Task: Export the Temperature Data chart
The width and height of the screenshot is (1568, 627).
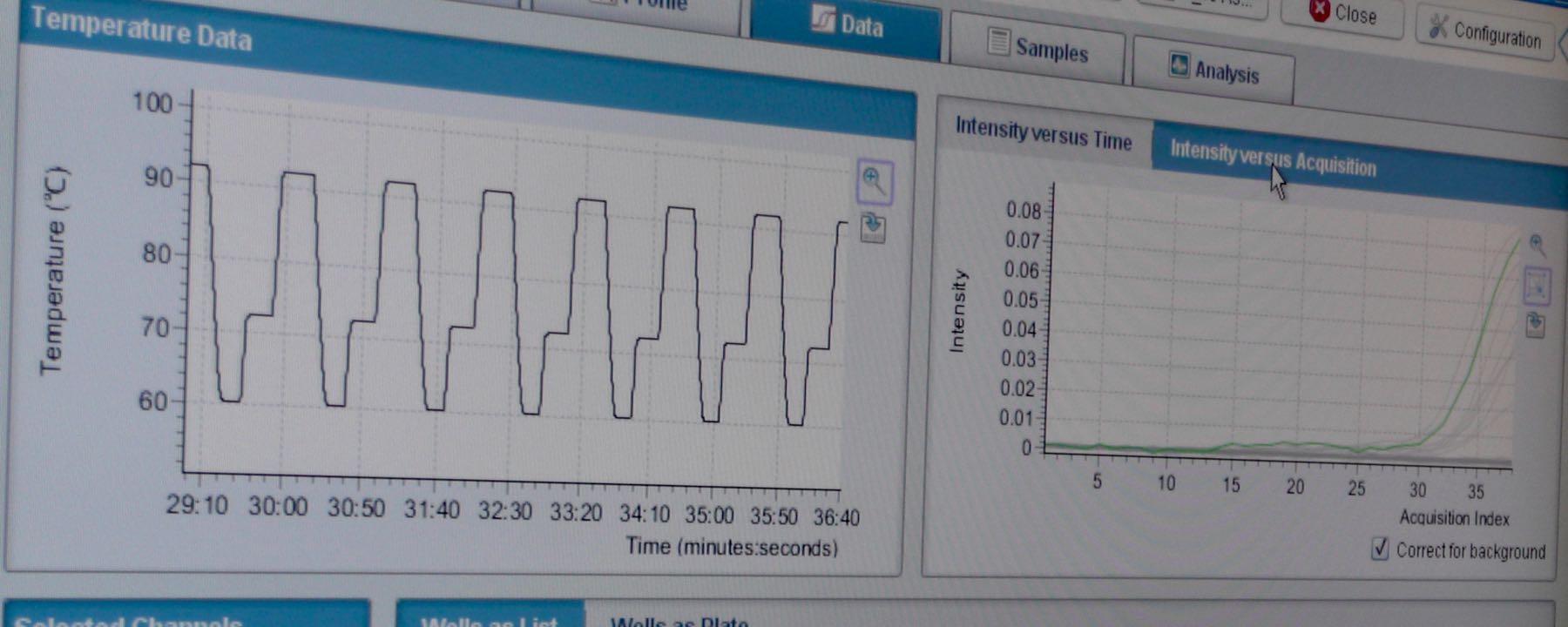Action: point(873,228)
